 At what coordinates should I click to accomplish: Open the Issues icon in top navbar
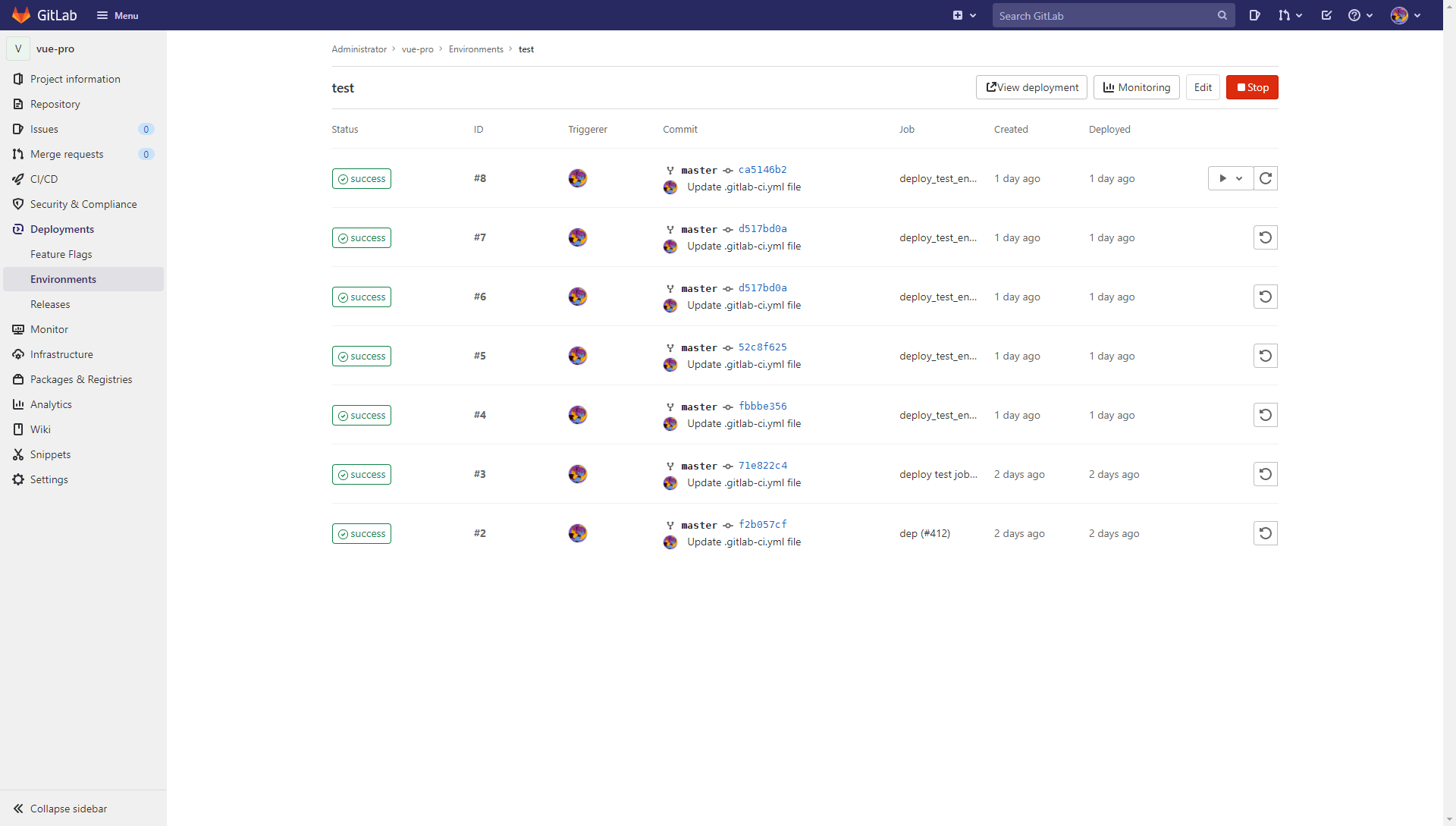[x=1254, y=15]
